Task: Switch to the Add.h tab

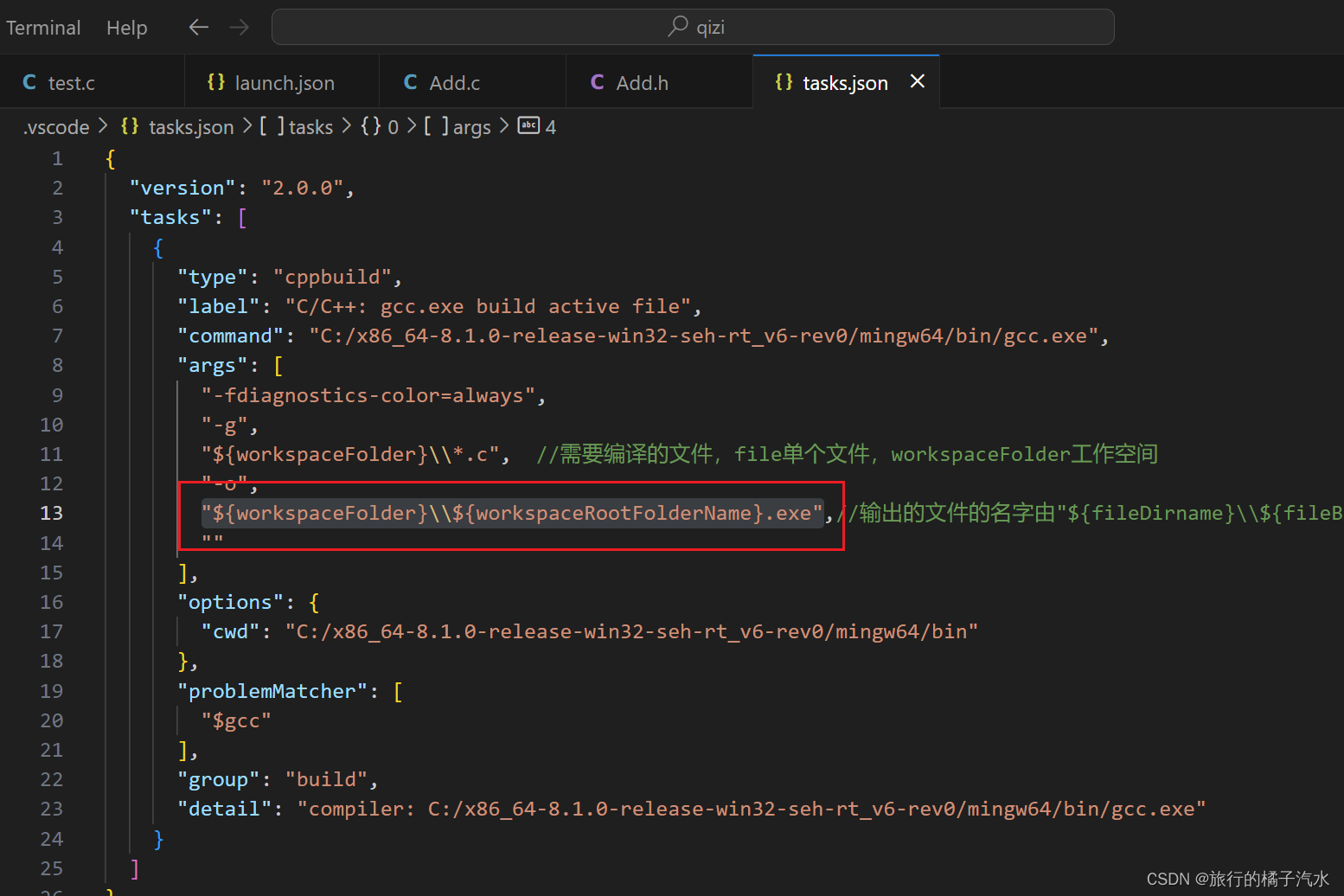Action: 641,82
